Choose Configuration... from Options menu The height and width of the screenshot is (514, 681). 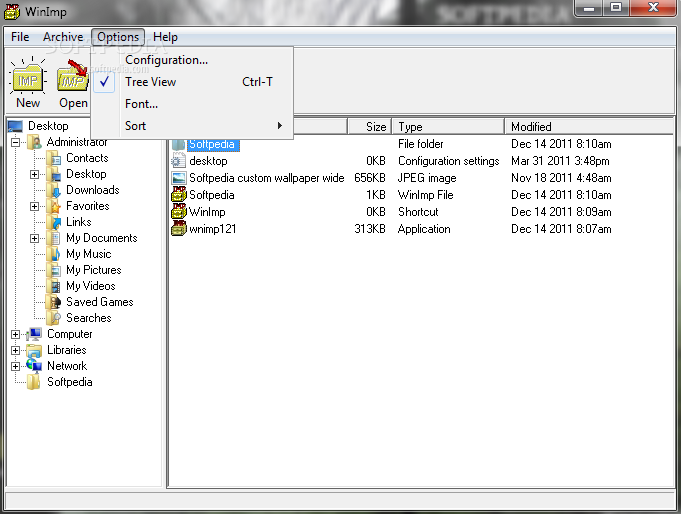click(x=192, y=60)
